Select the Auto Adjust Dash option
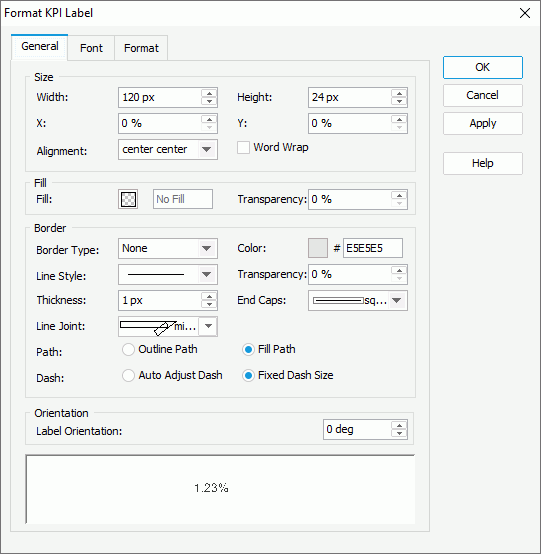The image size is (541, 554). coord(128,376)
